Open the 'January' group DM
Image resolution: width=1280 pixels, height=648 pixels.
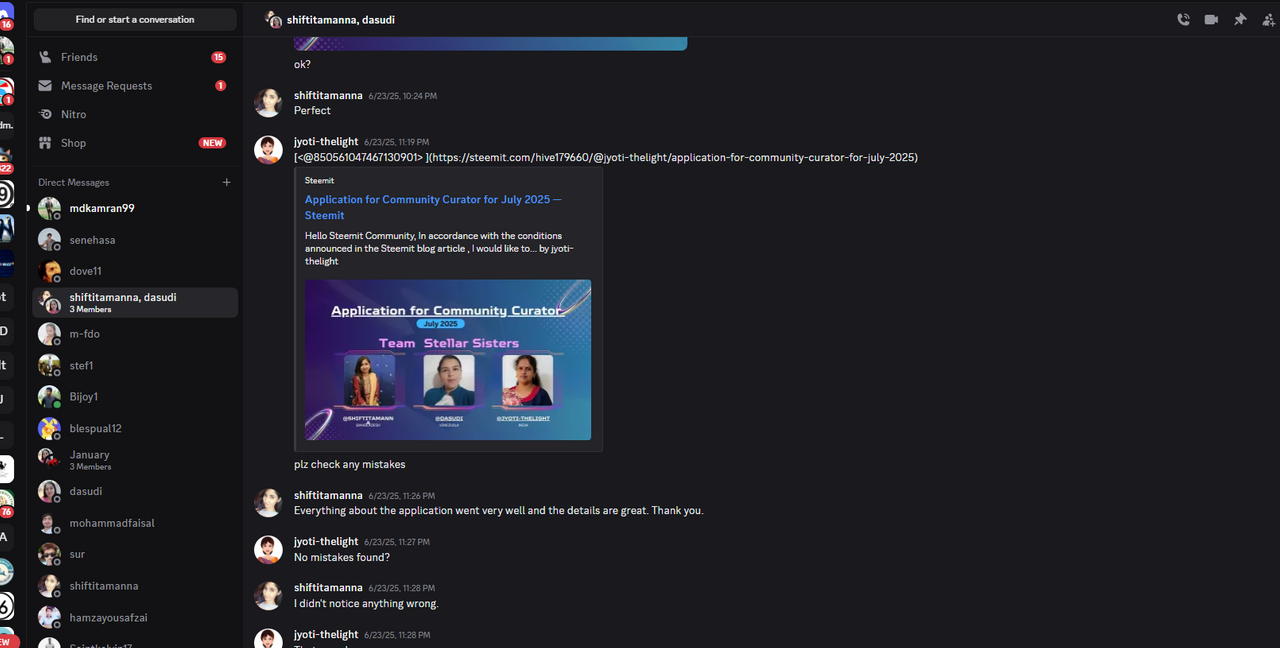point(134,460)
